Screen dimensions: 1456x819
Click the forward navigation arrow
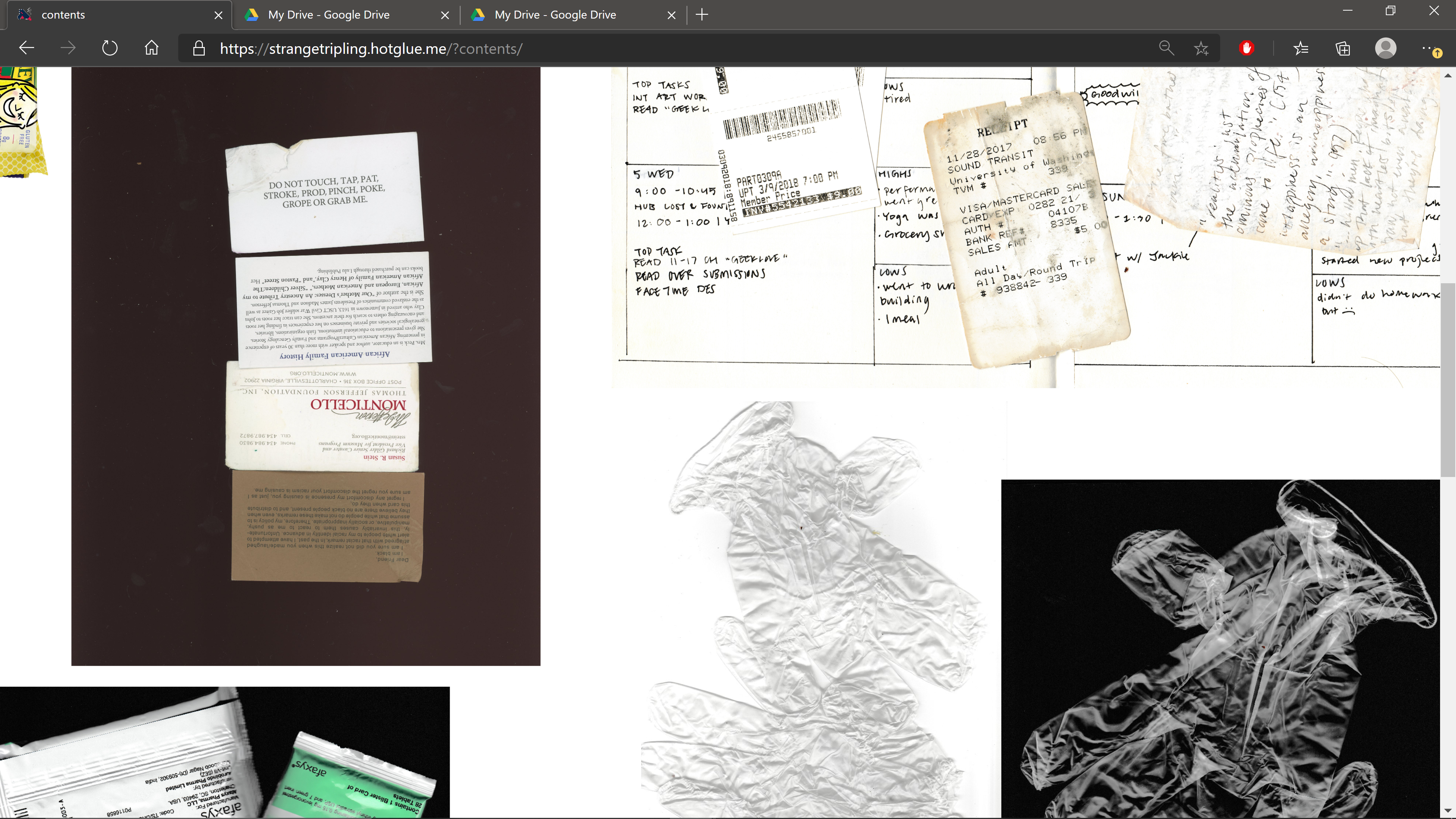(x=68, y=48)
